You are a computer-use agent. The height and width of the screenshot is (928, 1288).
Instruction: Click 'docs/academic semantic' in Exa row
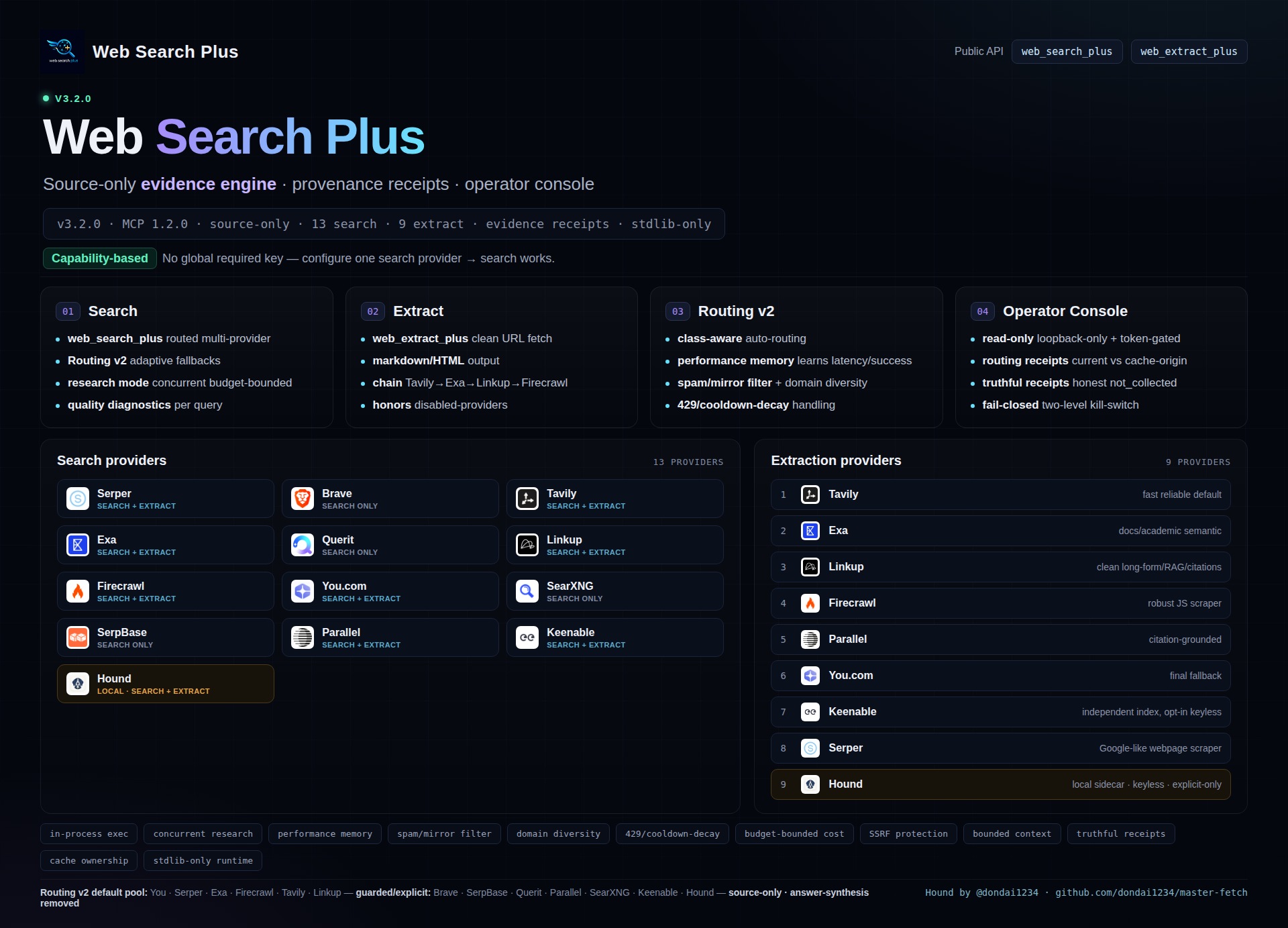point(1169,531)
